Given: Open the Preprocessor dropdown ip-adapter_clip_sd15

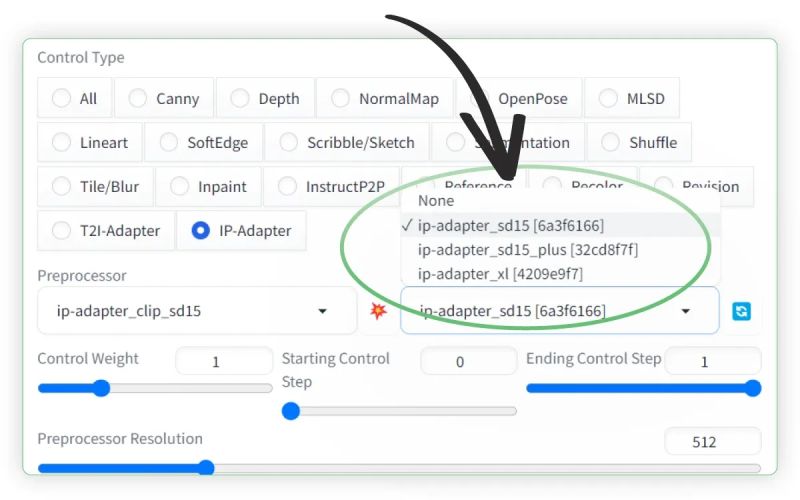Looking at the screenshot, I should (x=197, y=310).
